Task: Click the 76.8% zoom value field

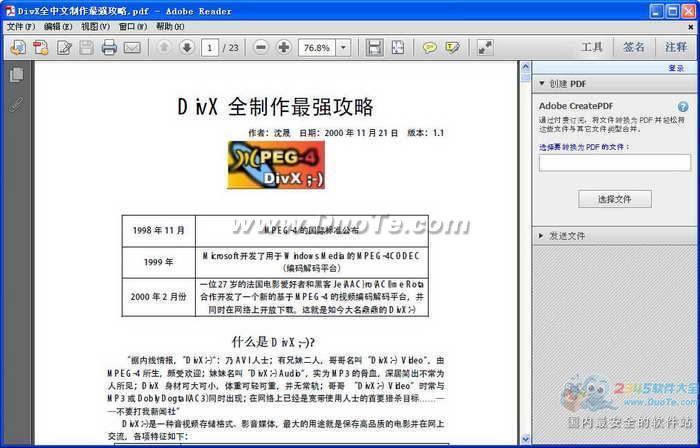Action: (317, 47)
